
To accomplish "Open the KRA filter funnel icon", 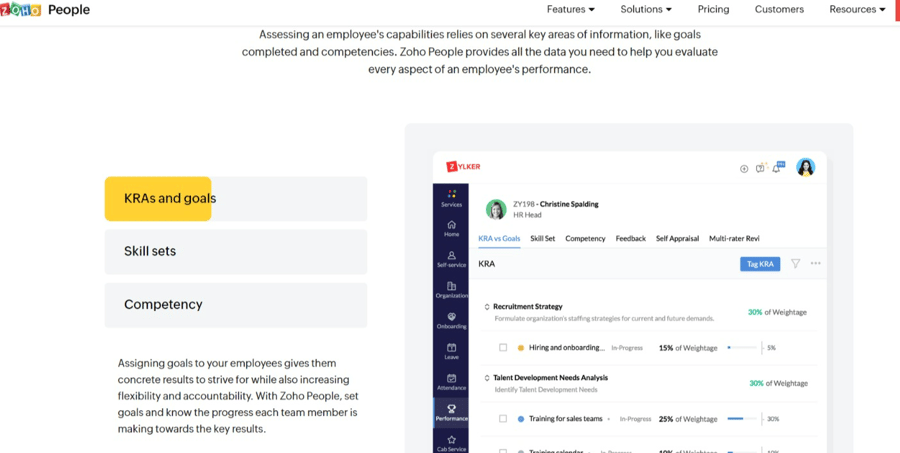I will tap(796, 264).
